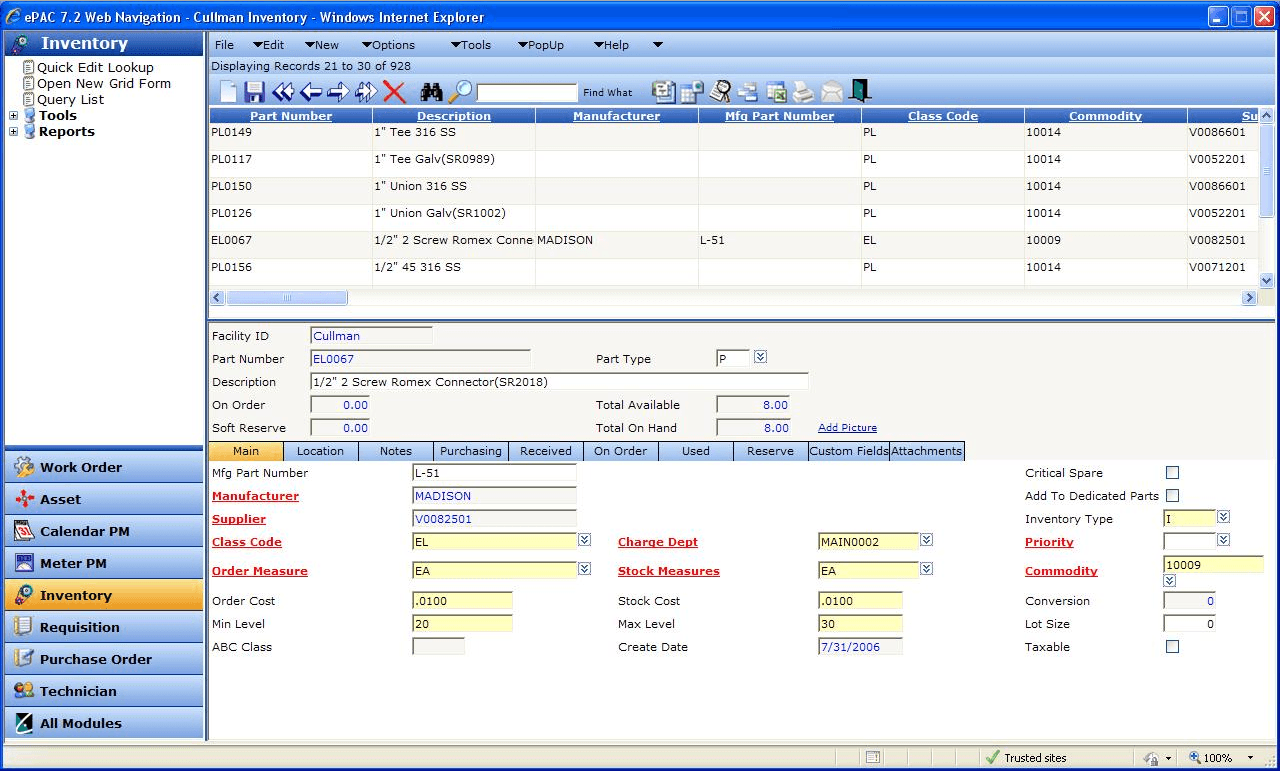Open the Stock Measures dropdown arrow
1280x771 pixels.
tap(927, 569)
